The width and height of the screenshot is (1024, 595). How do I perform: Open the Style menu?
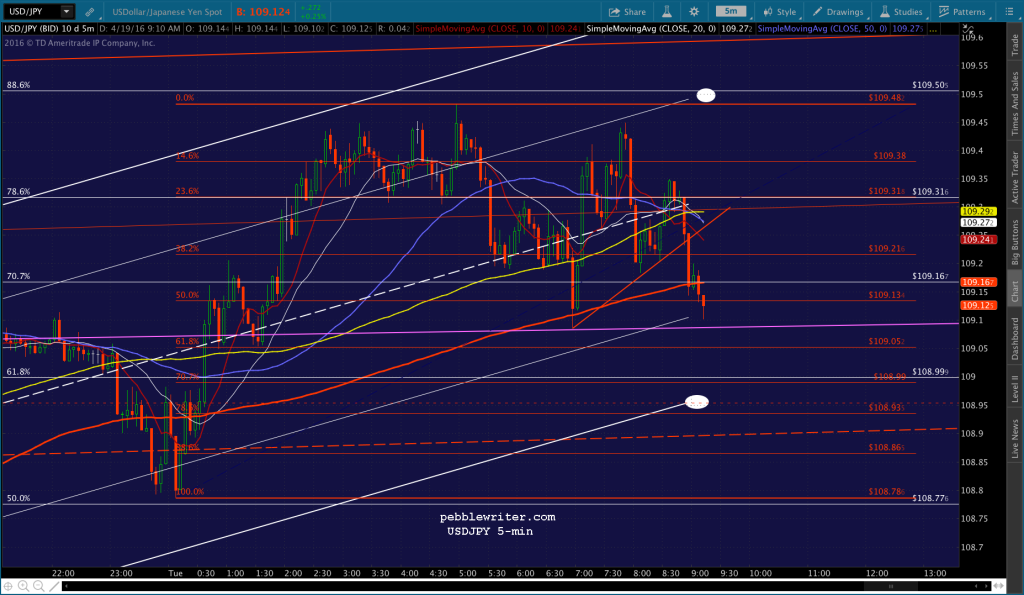[780, 12]
